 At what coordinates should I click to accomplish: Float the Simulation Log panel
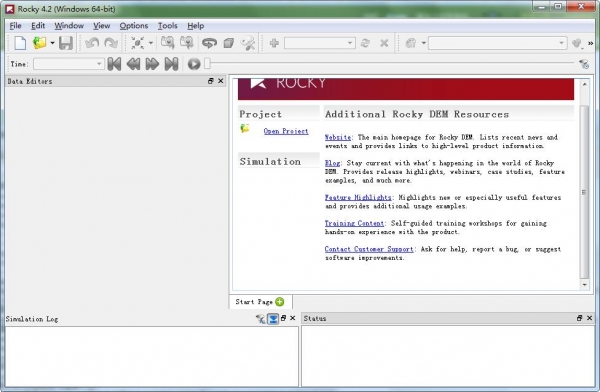click(x=284, y=318)
